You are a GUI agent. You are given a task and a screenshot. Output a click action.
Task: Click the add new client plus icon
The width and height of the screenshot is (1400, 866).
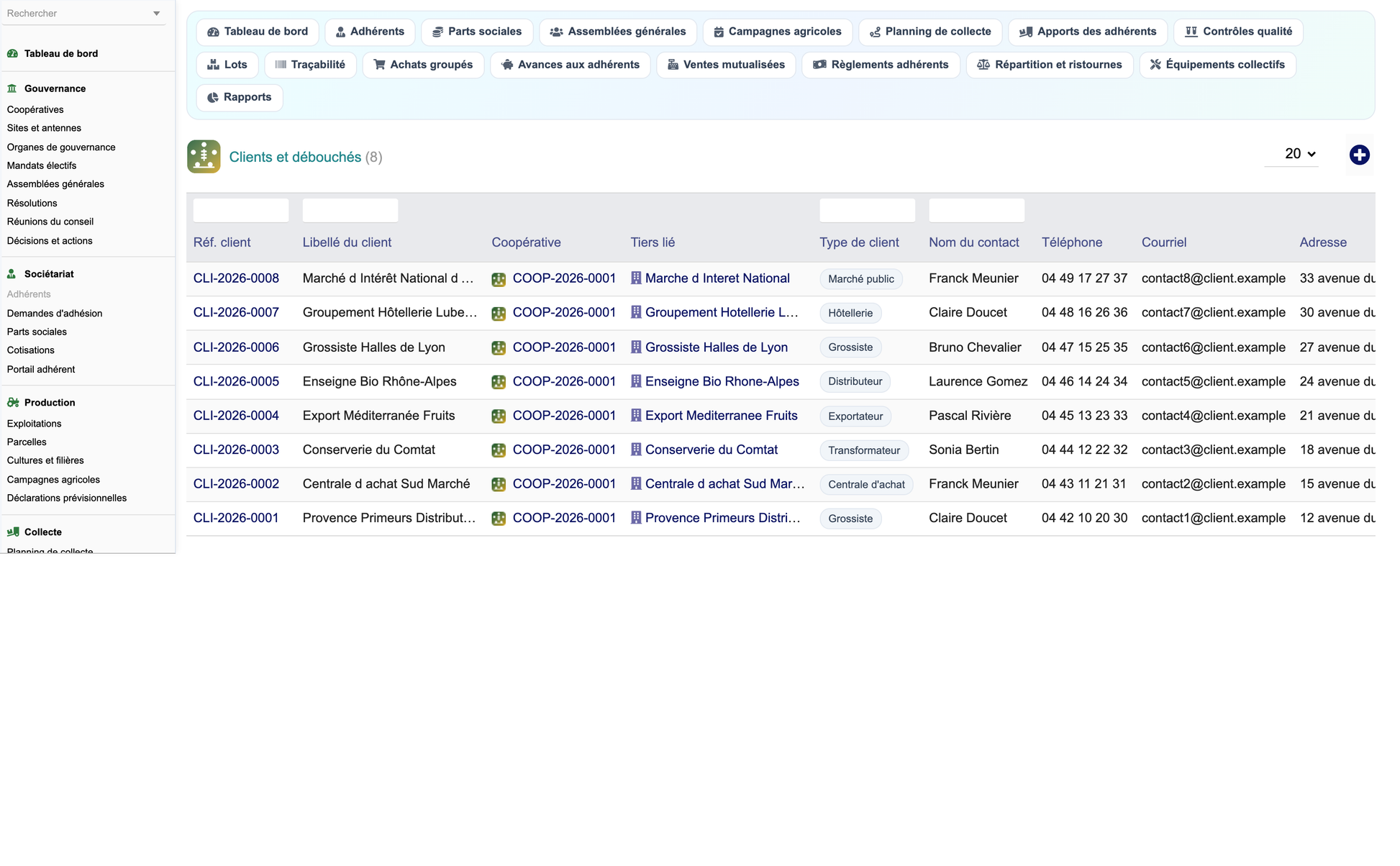click(1359, 155)
